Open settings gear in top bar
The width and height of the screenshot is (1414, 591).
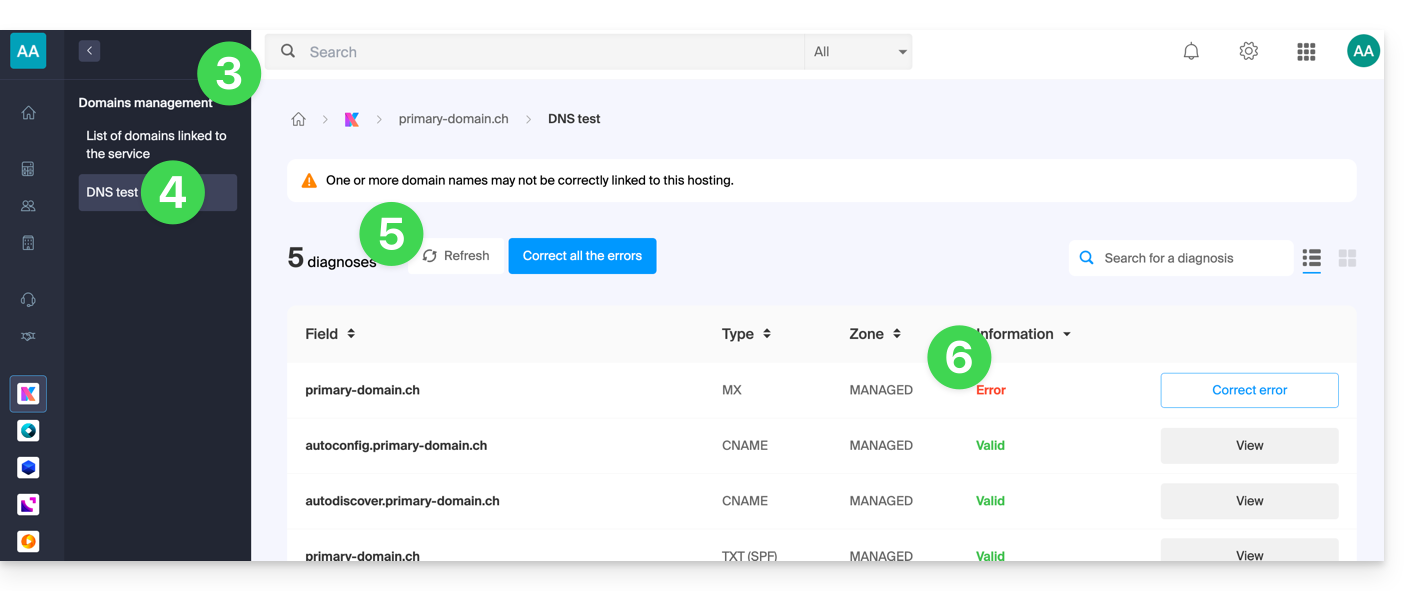(1248, 51)
